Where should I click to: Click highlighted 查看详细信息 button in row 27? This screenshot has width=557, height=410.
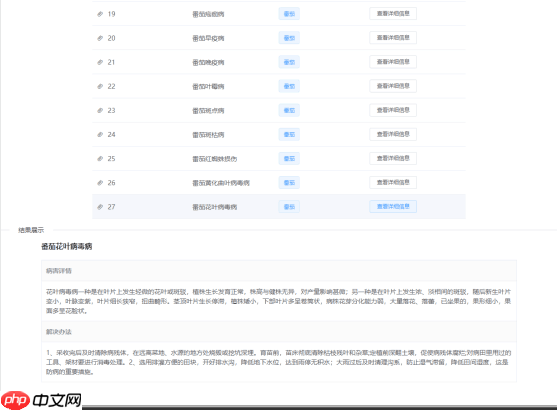point(393,206)
